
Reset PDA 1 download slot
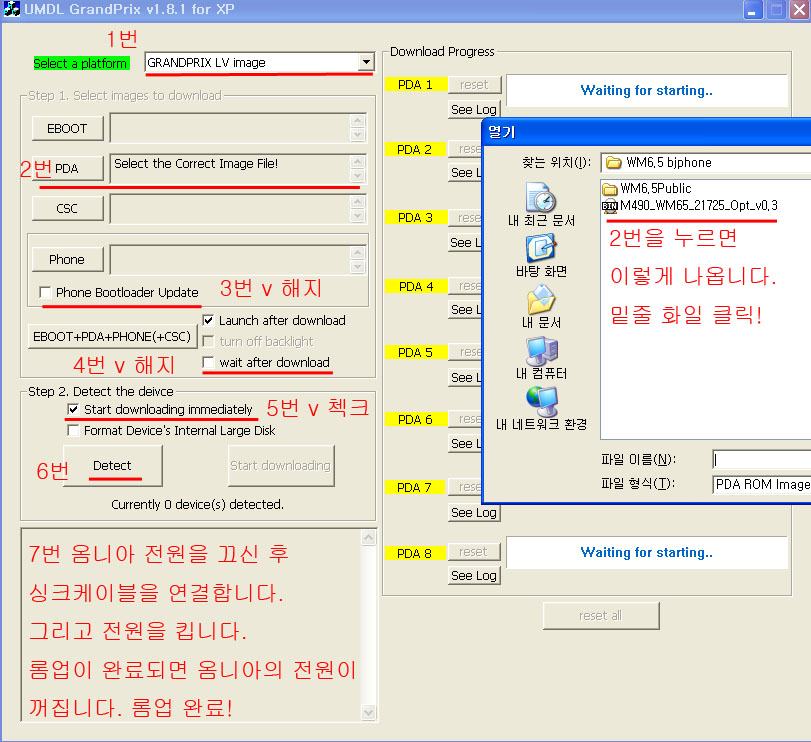474,84
